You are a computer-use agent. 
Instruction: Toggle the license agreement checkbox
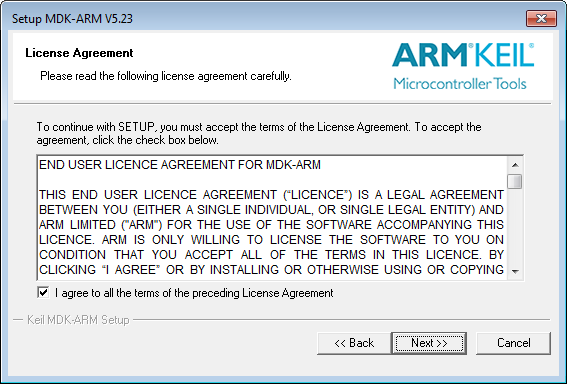[x=43, y=293]
